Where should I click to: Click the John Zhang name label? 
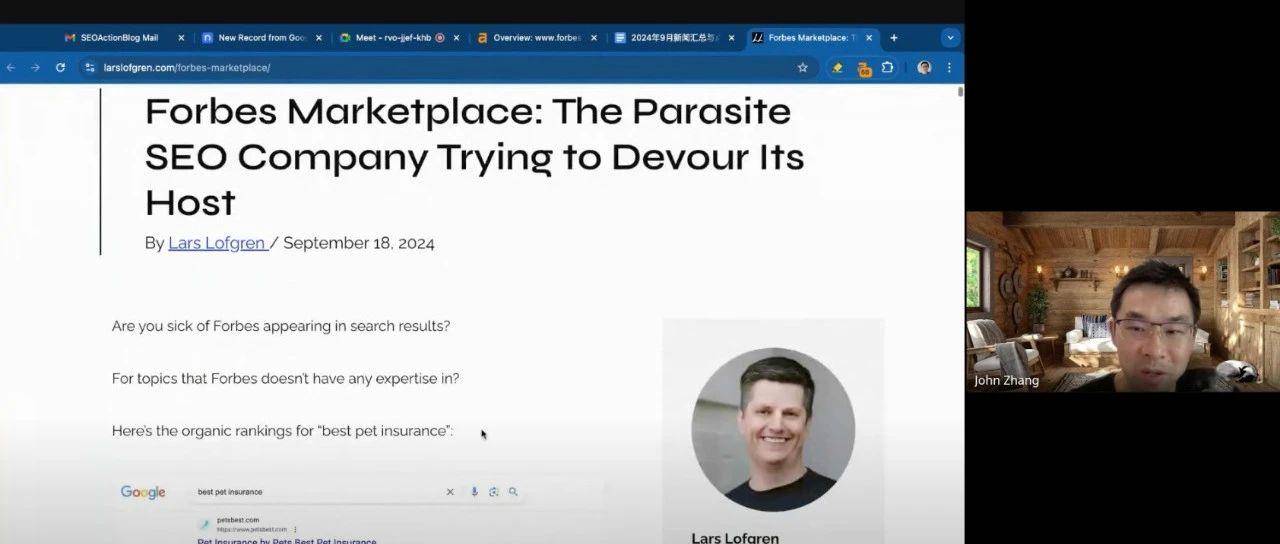pos(1007,380)
